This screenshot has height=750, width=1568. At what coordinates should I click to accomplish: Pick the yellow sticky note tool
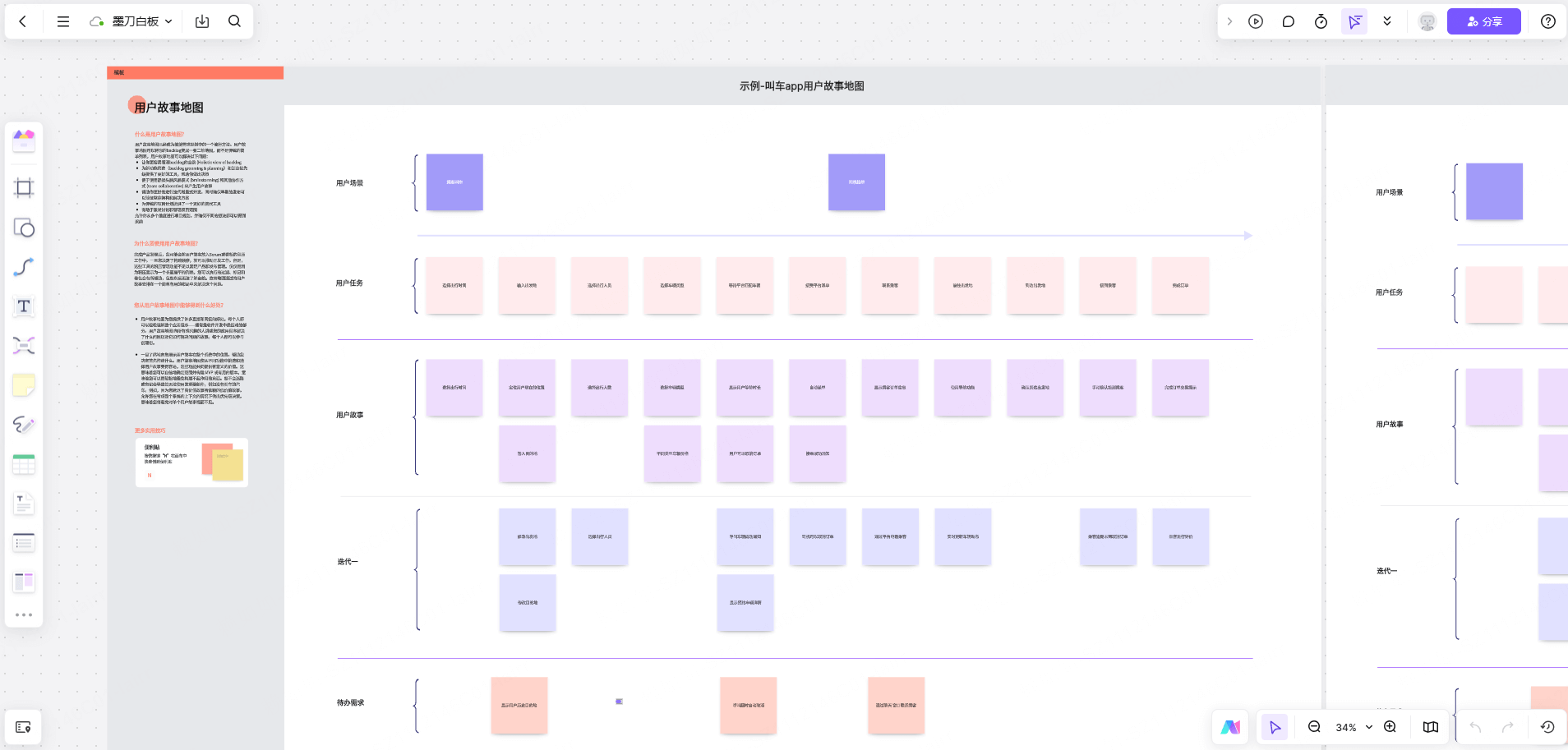click(24, 384)
